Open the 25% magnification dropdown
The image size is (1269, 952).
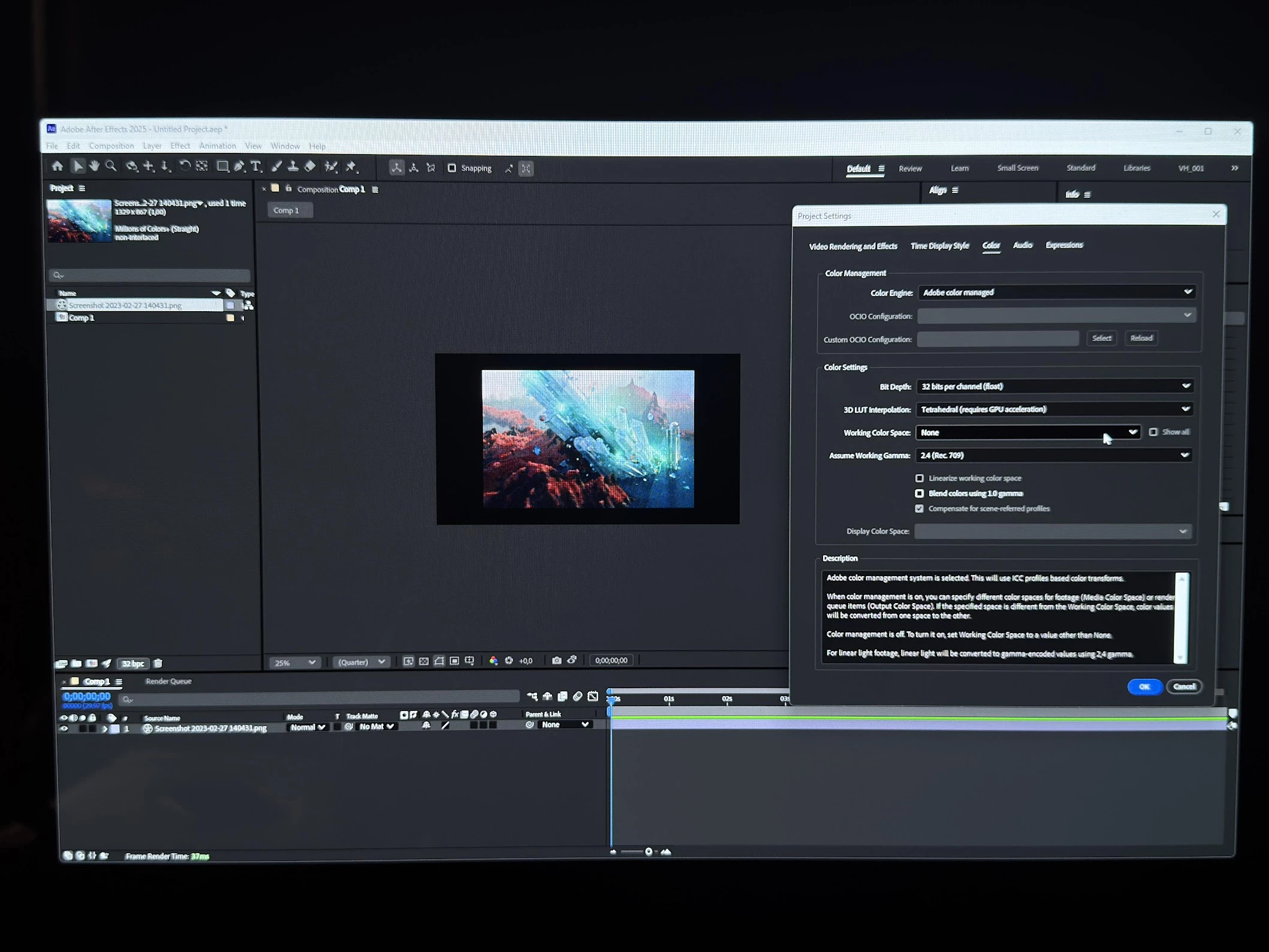(x=294, y=662)
